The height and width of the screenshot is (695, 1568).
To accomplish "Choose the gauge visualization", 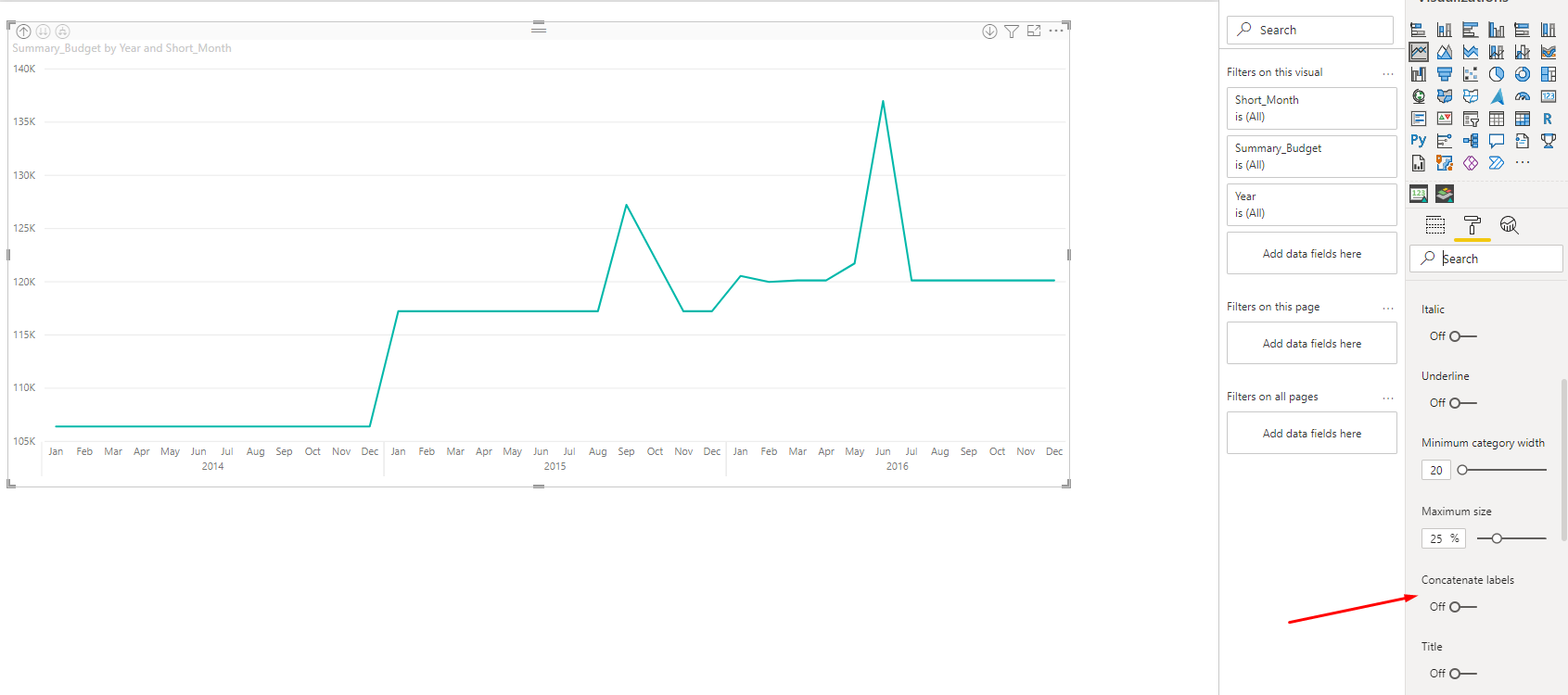I will [1523, 96].
